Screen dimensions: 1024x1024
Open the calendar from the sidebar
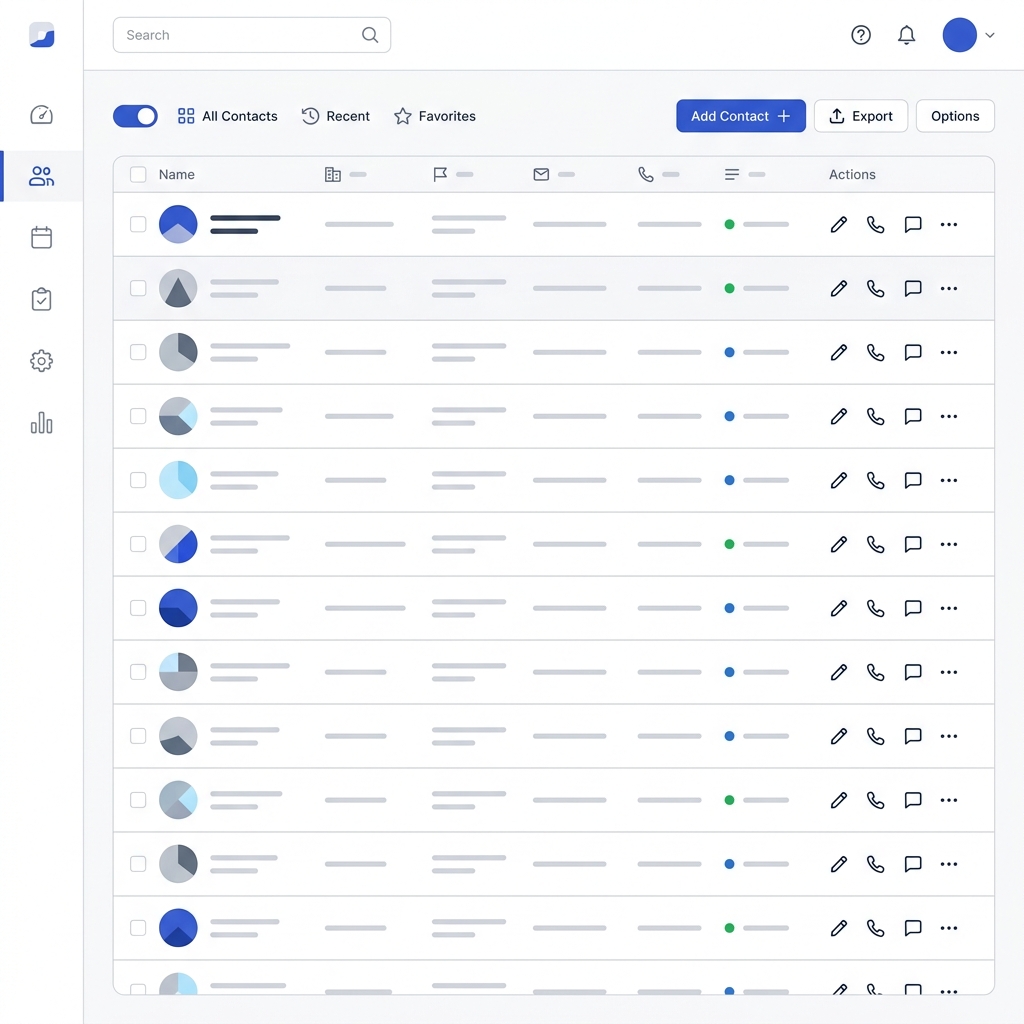click(x=41, y=237)
